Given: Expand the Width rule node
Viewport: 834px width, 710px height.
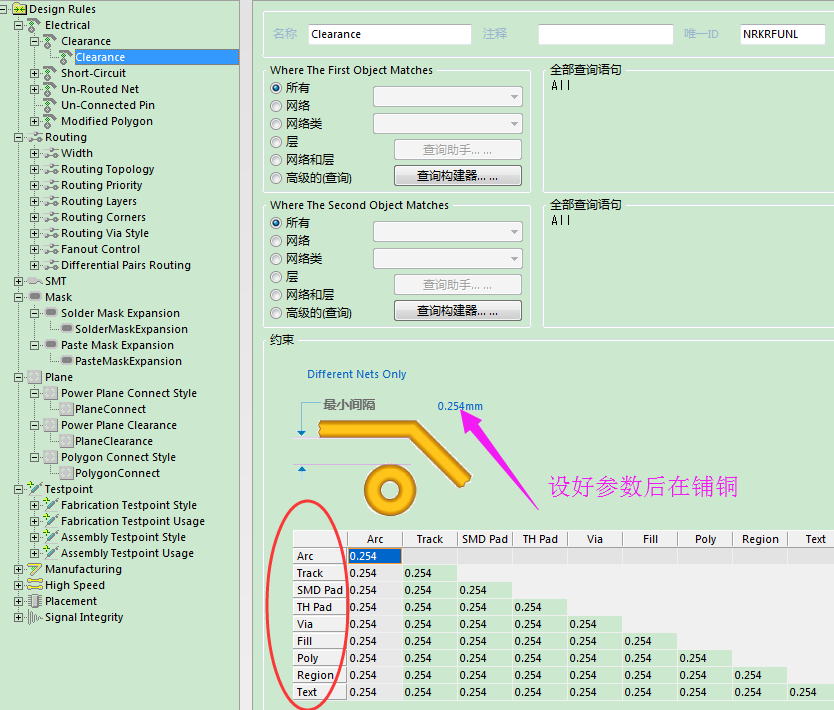Looking at the screenshot, I should [35, 153].
